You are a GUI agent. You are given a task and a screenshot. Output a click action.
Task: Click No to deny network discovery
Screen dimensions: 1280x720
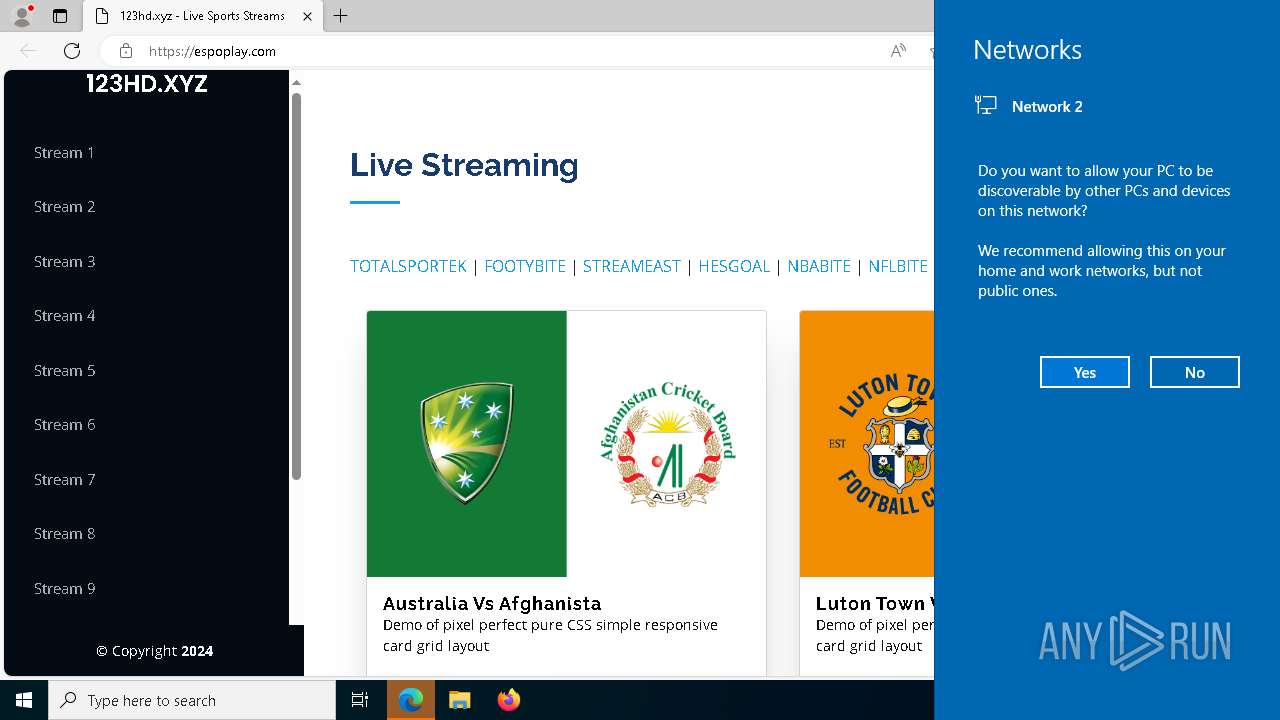click(1195, 372)
